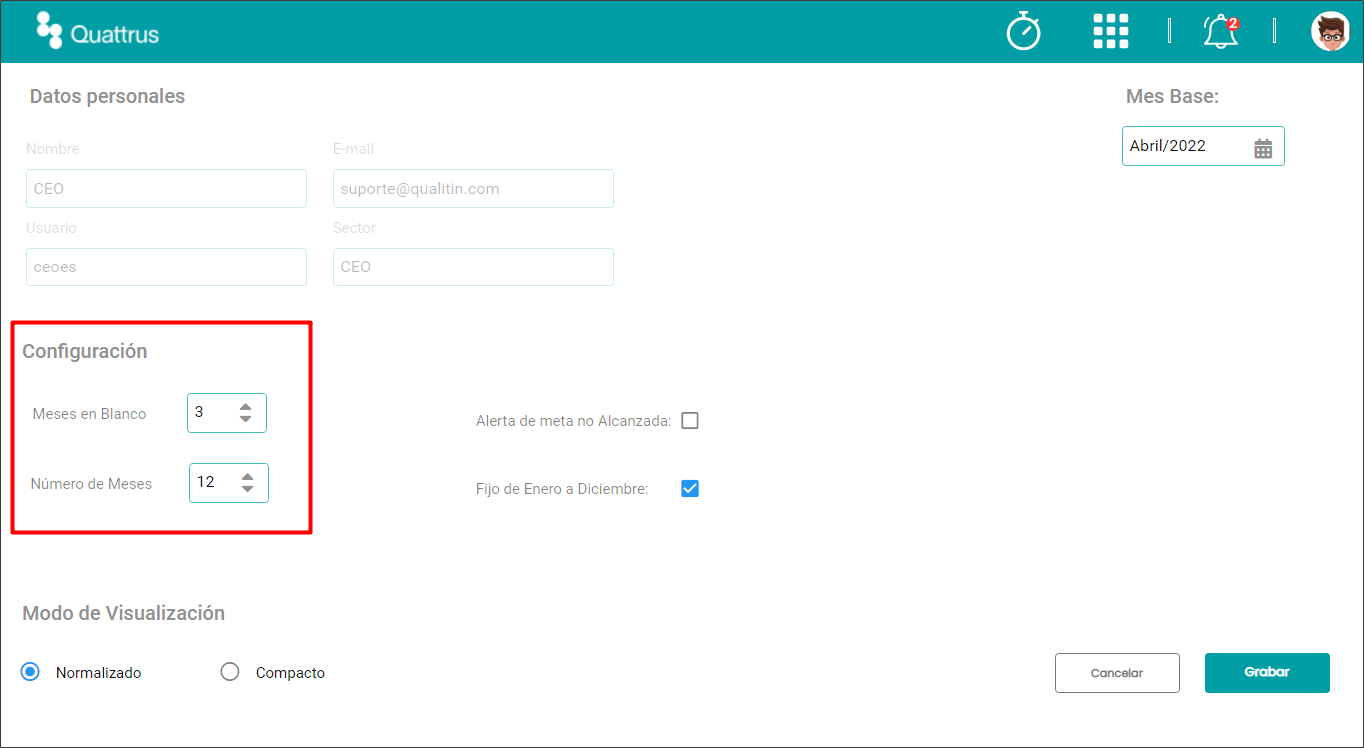Open the user avatar profile menu
The width and height of the screenshot is (1364, 748).
[1330, 31]
